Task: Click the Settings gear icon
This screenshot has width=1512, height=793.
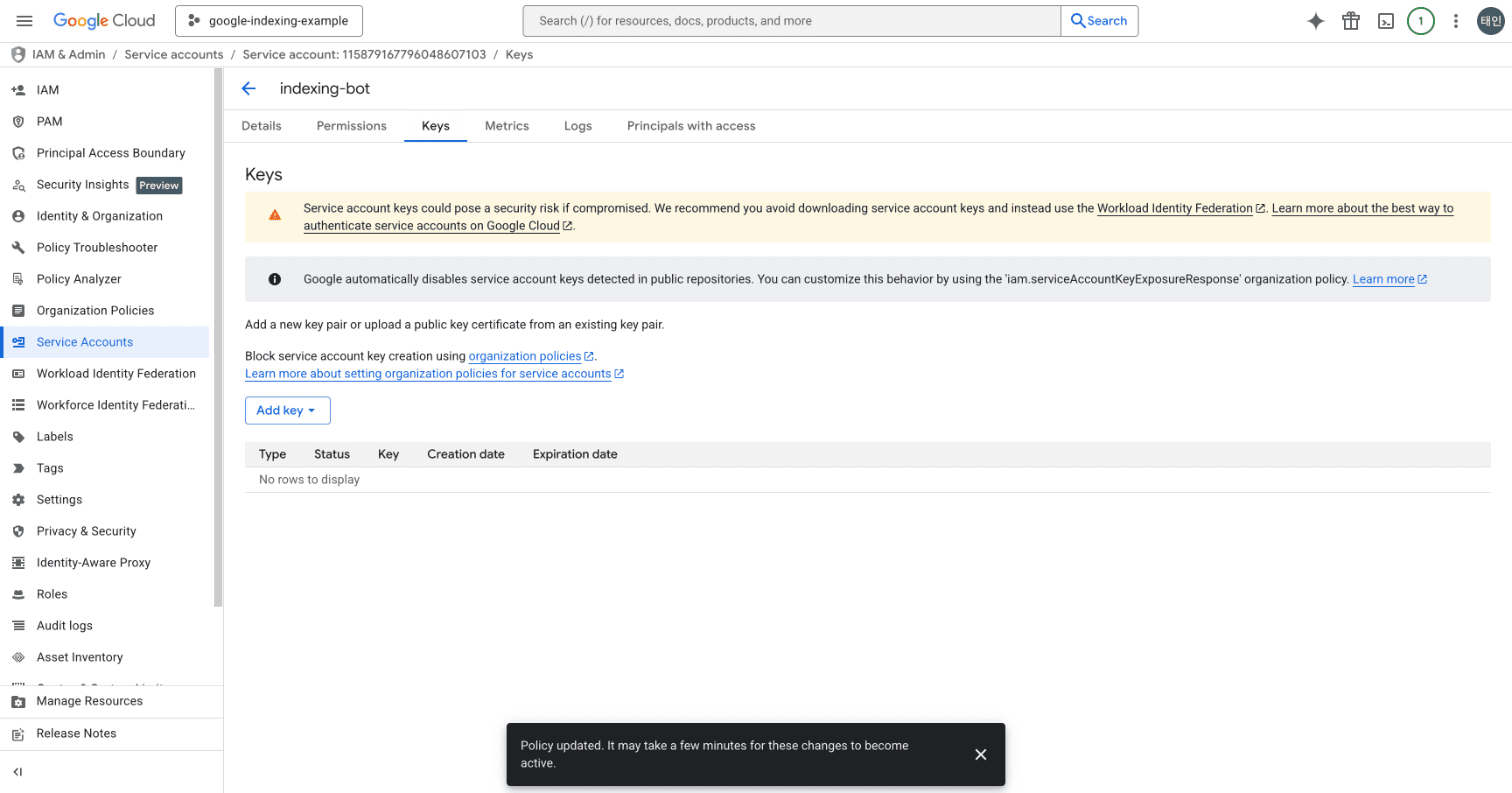Action: click(x=18, y=500)
